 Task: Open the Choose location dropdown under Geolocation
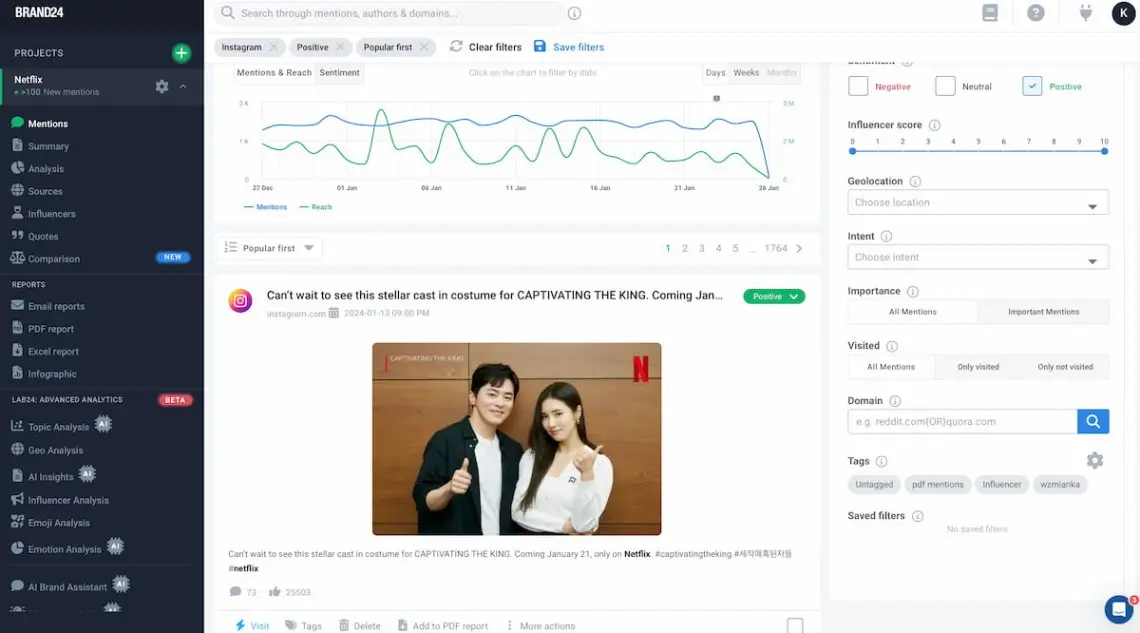click(x=977, y=202)
